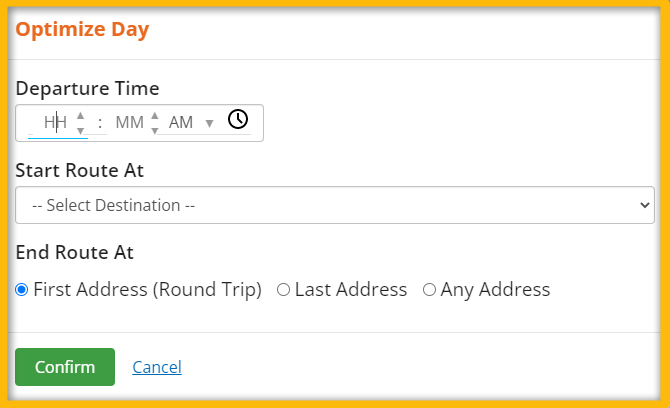670x408 pixels.
Task: Focus the HH hour field
Action: (56, 123)
